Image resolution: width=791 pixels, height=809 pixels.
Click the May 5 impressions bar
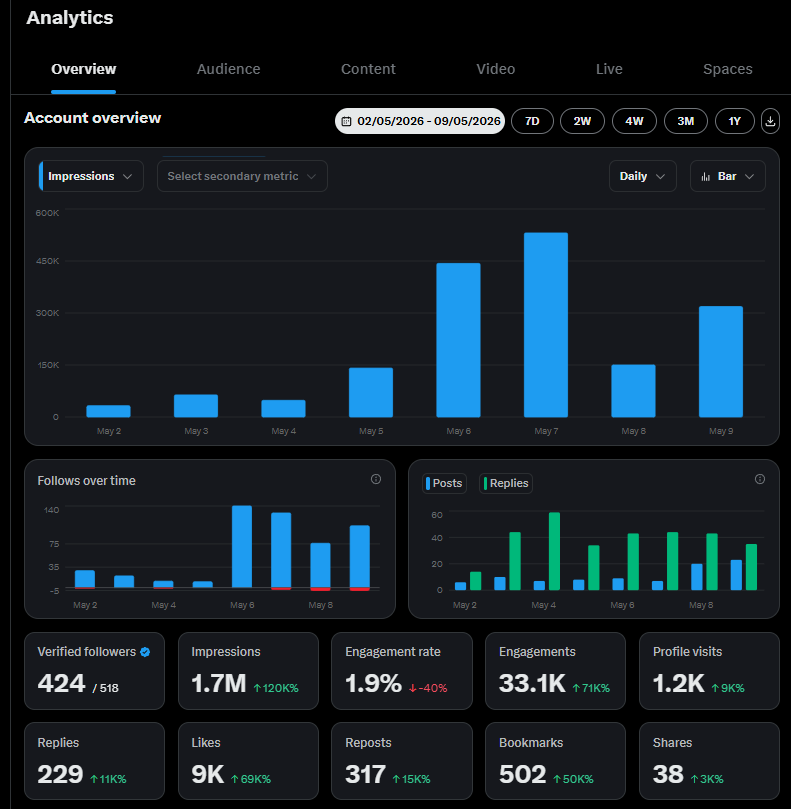370,392
